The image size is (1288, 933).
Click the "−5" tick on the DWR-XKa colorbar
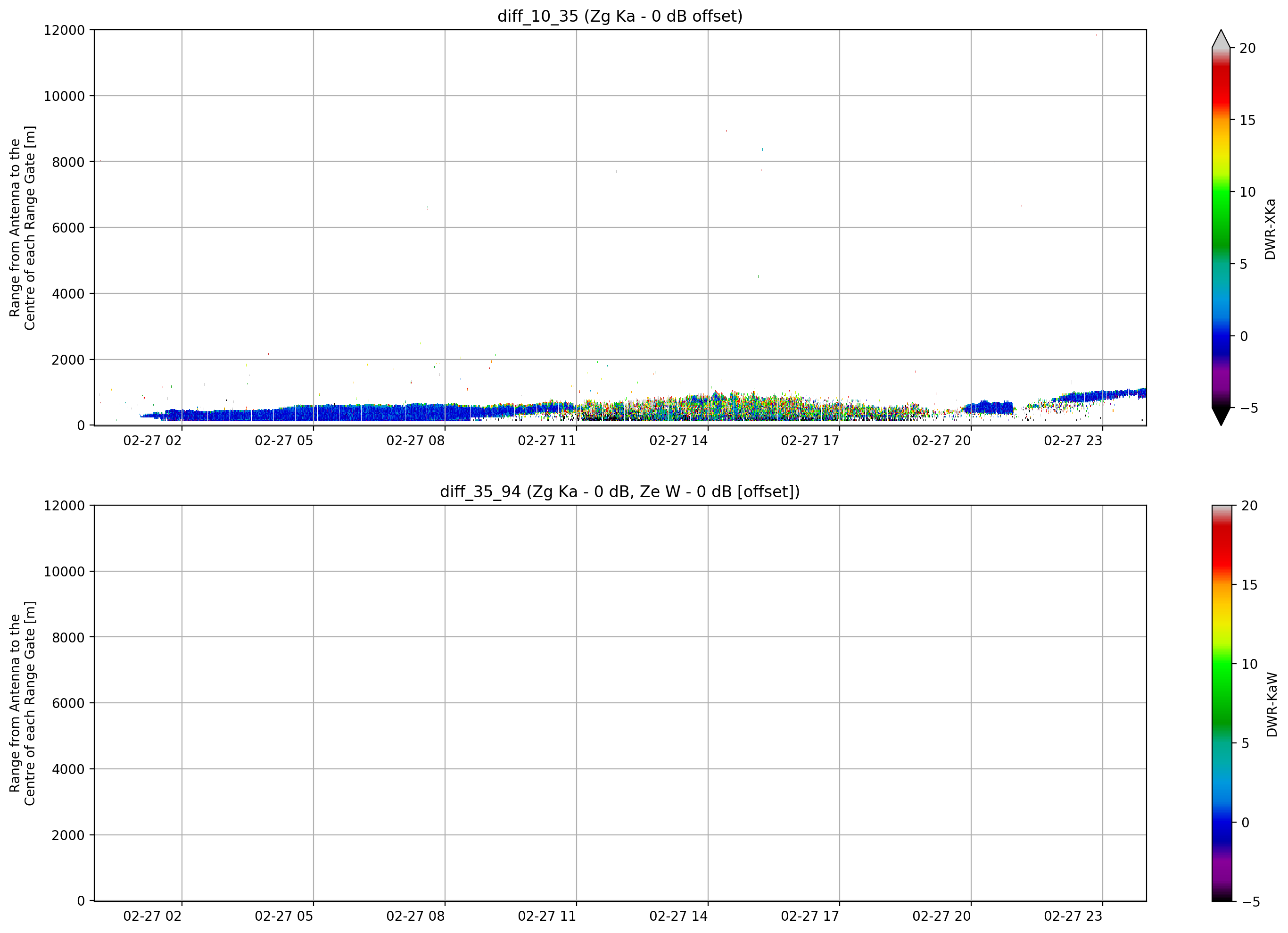[1249, 408]
